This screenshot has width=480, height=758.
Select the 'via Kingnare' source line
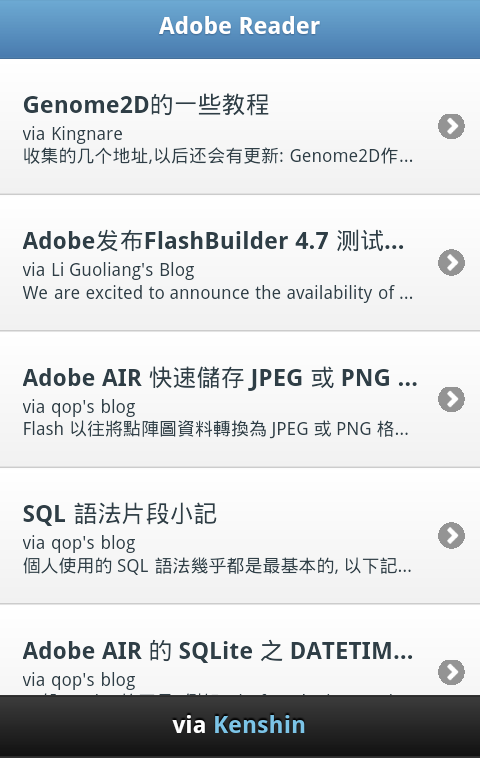[x=73, y=134]
